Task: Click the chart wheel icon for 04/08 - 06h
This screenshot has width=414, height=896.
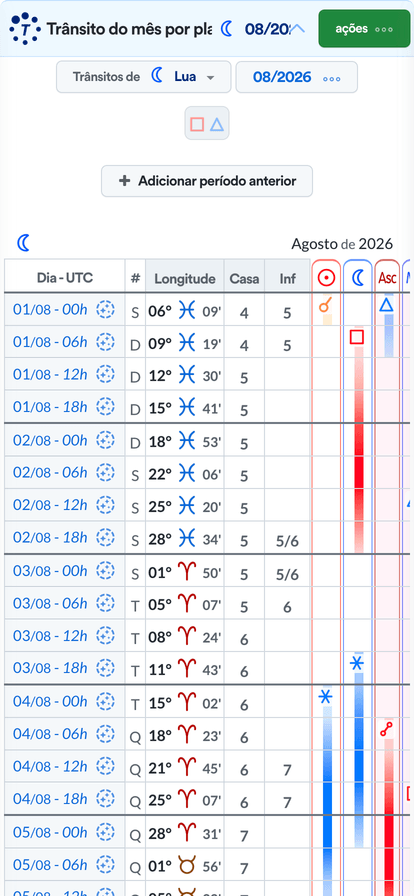Action: pyautogui.click(x=105, y=734)
